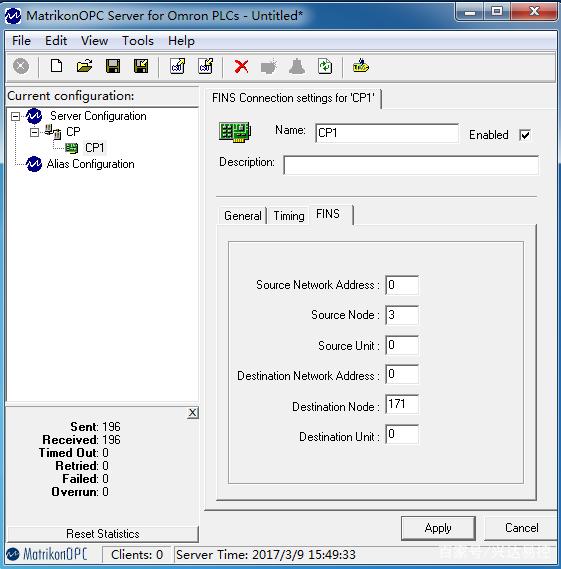Click the Destination Unit field

point(402,434)
